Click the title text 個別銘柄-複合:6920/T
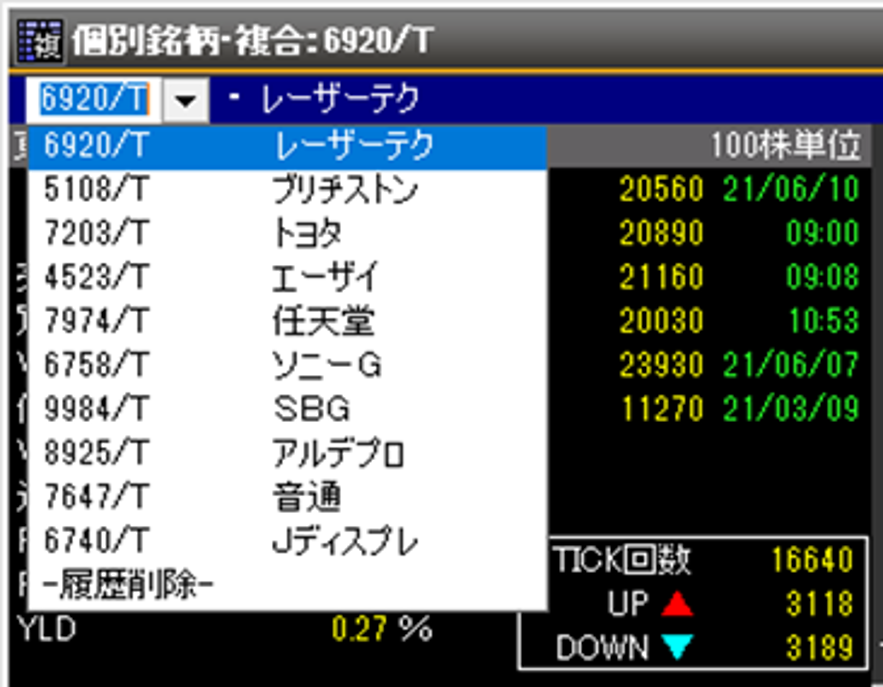This screenshot has height=687, width=883. click(x=252, y=41)
